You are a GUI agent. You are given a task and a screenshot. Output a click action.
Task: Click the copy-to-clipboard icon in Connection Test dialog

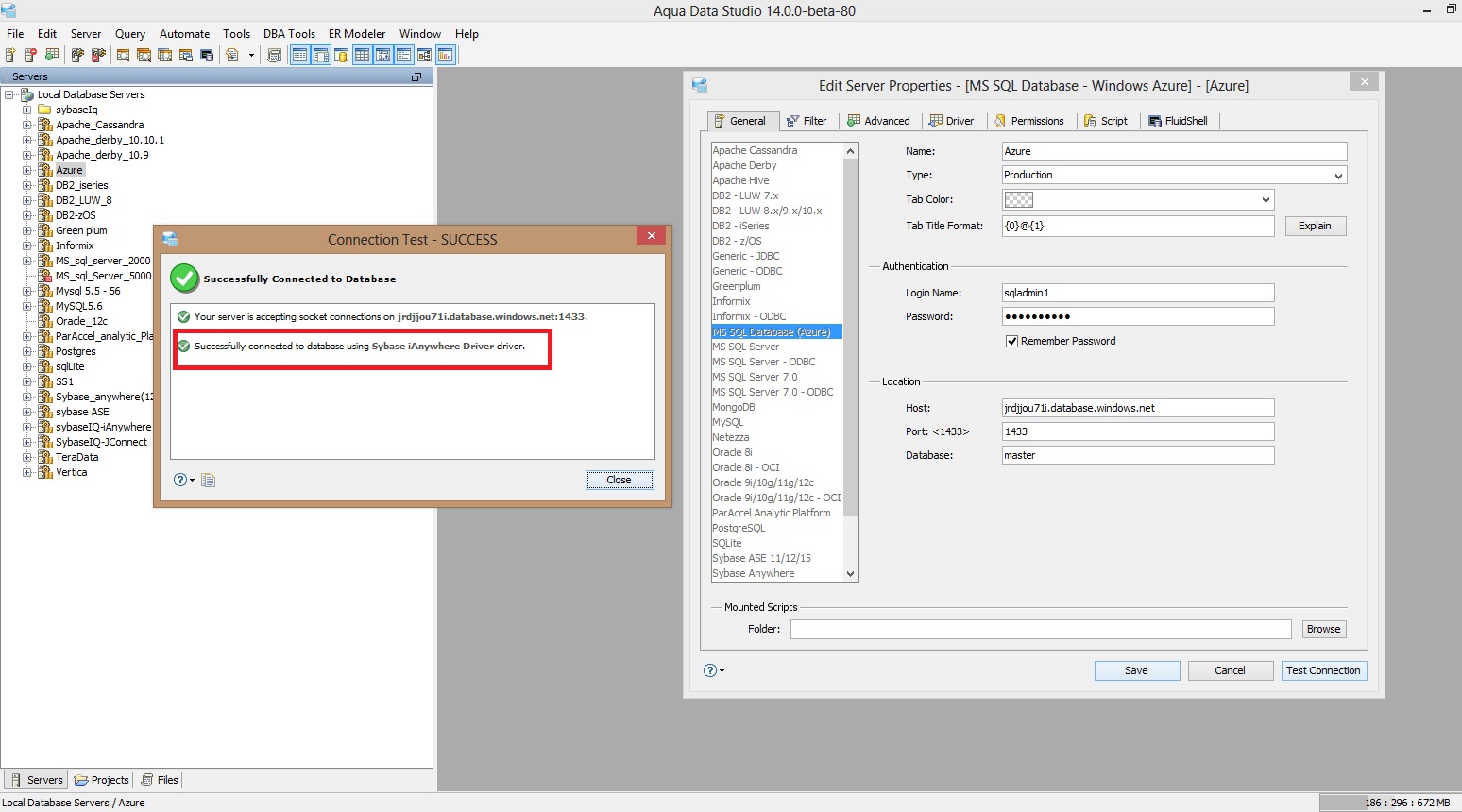(x=209, y=481)
